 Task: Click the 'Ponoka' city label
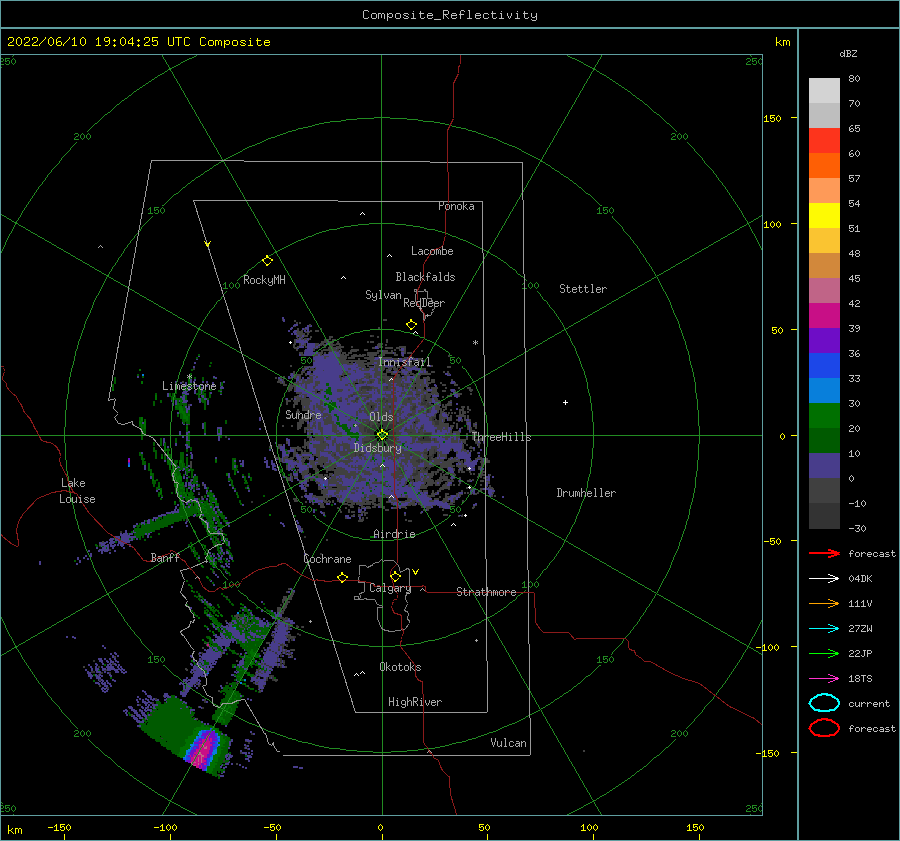point(456,206)
